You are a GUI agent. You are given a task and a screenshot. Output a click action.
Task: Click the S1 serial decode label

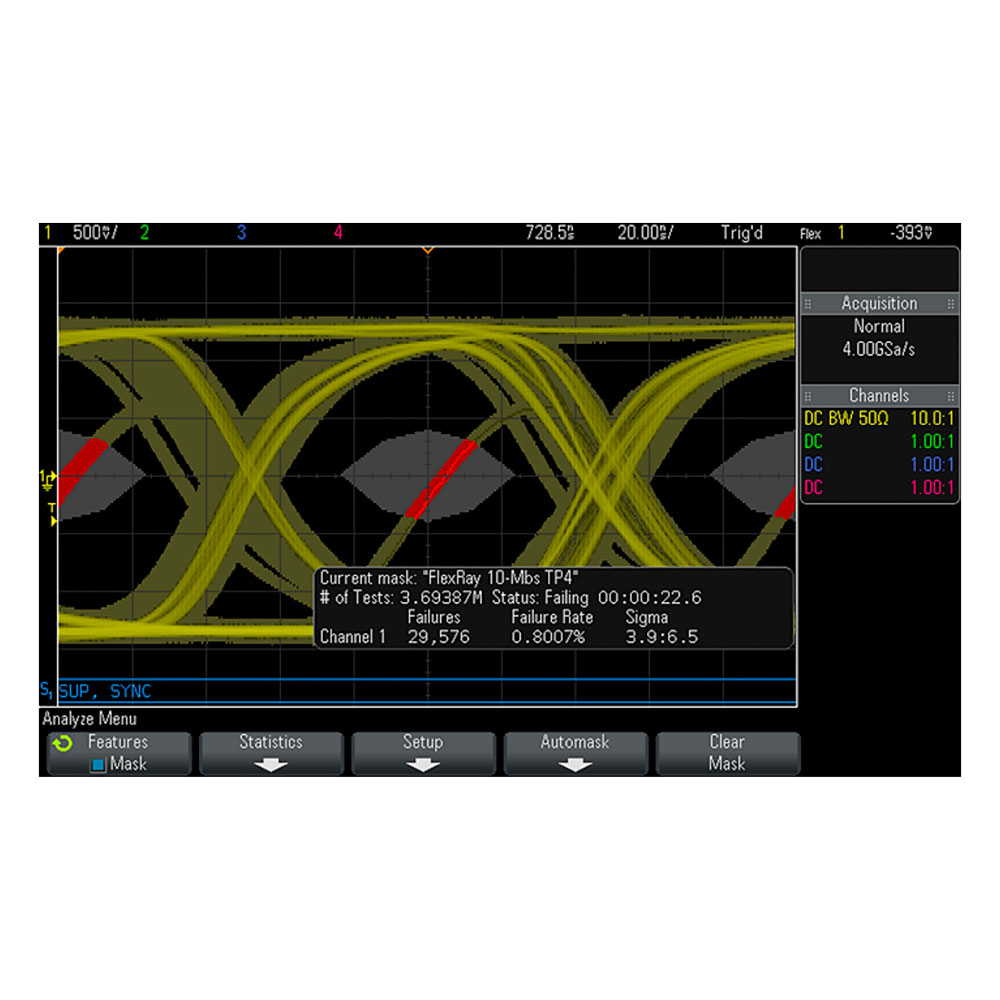(47, 689)
